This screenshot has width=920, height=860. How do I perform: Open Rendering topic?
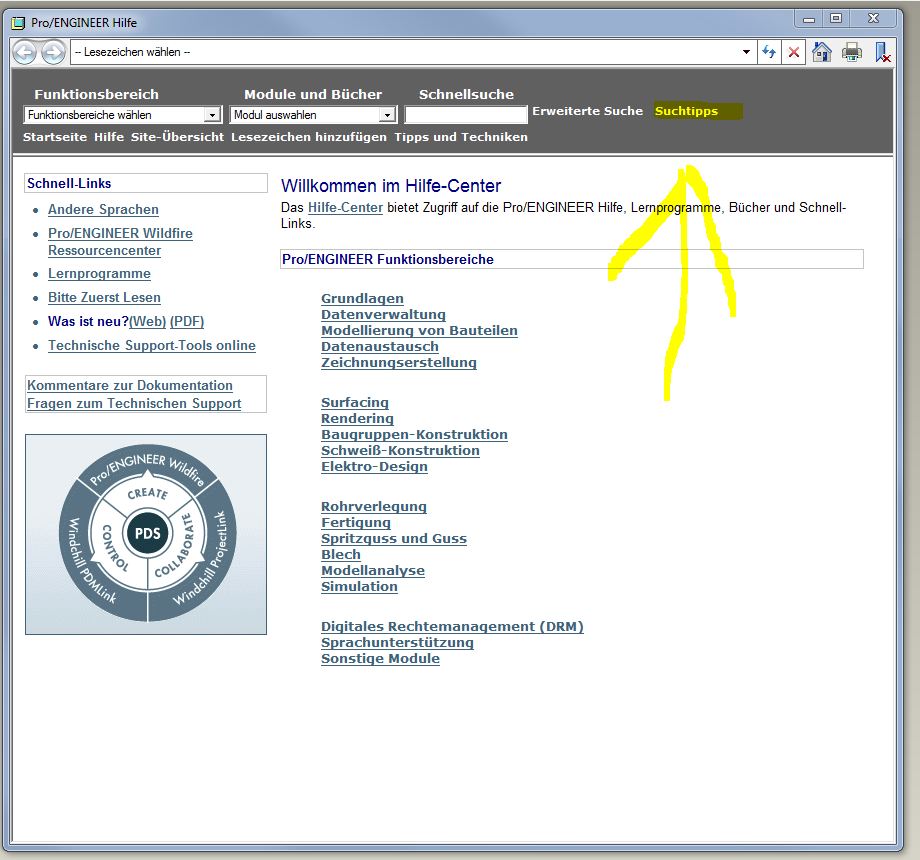[x=357, y=419]
